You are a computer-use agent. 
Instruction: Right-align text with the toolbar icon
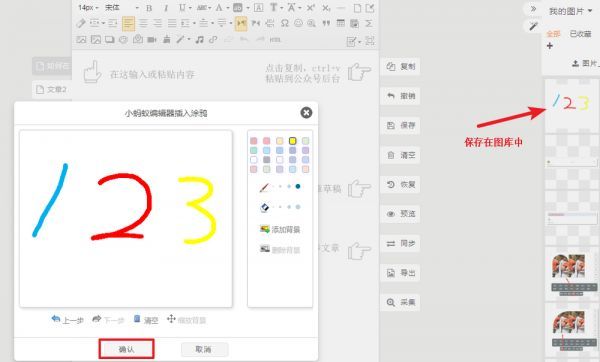point(158,23)
